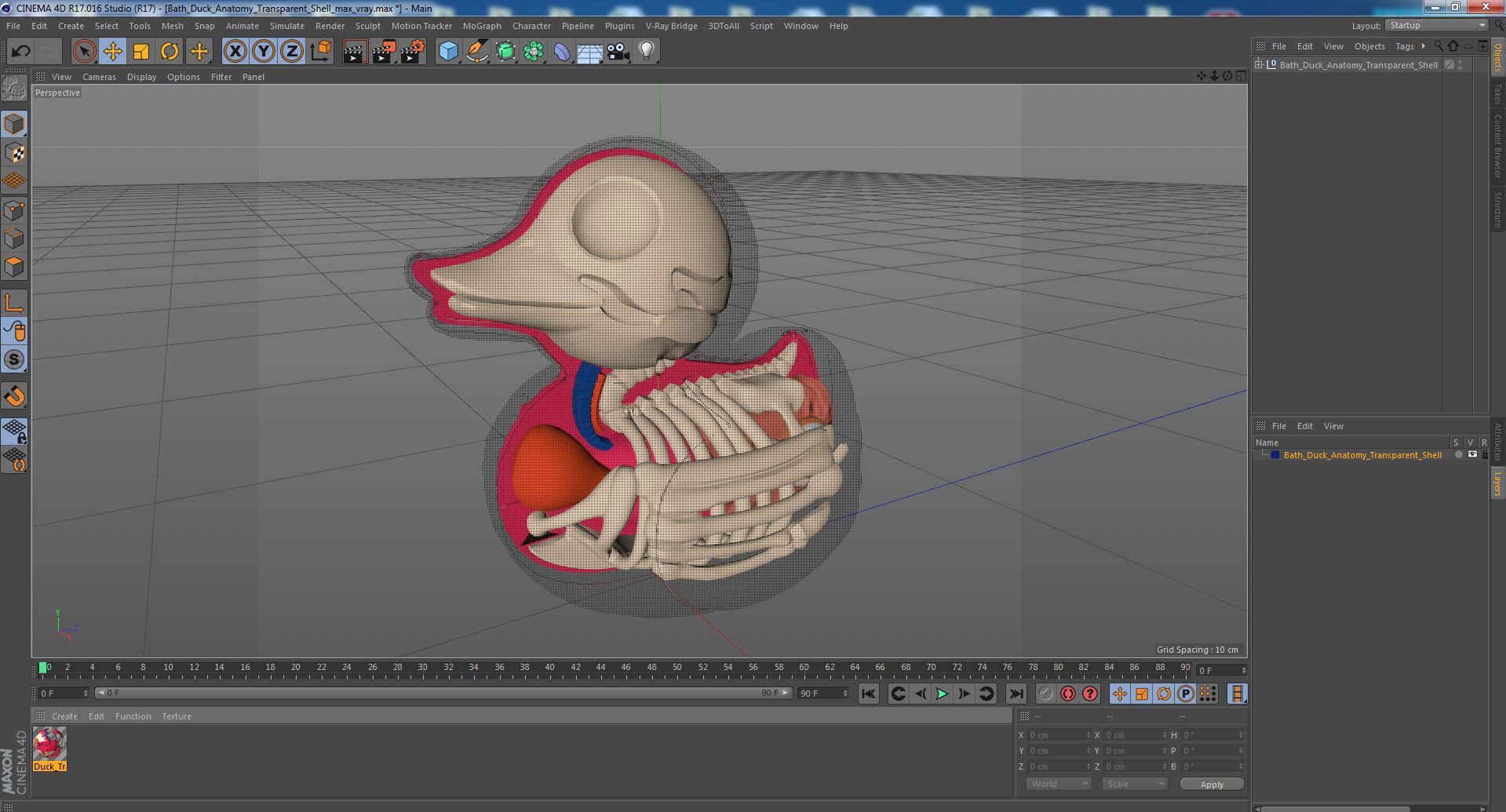Screen dimensions: 1506x812
Task: Click Record Active Objects button
Action: [1045, 694]
